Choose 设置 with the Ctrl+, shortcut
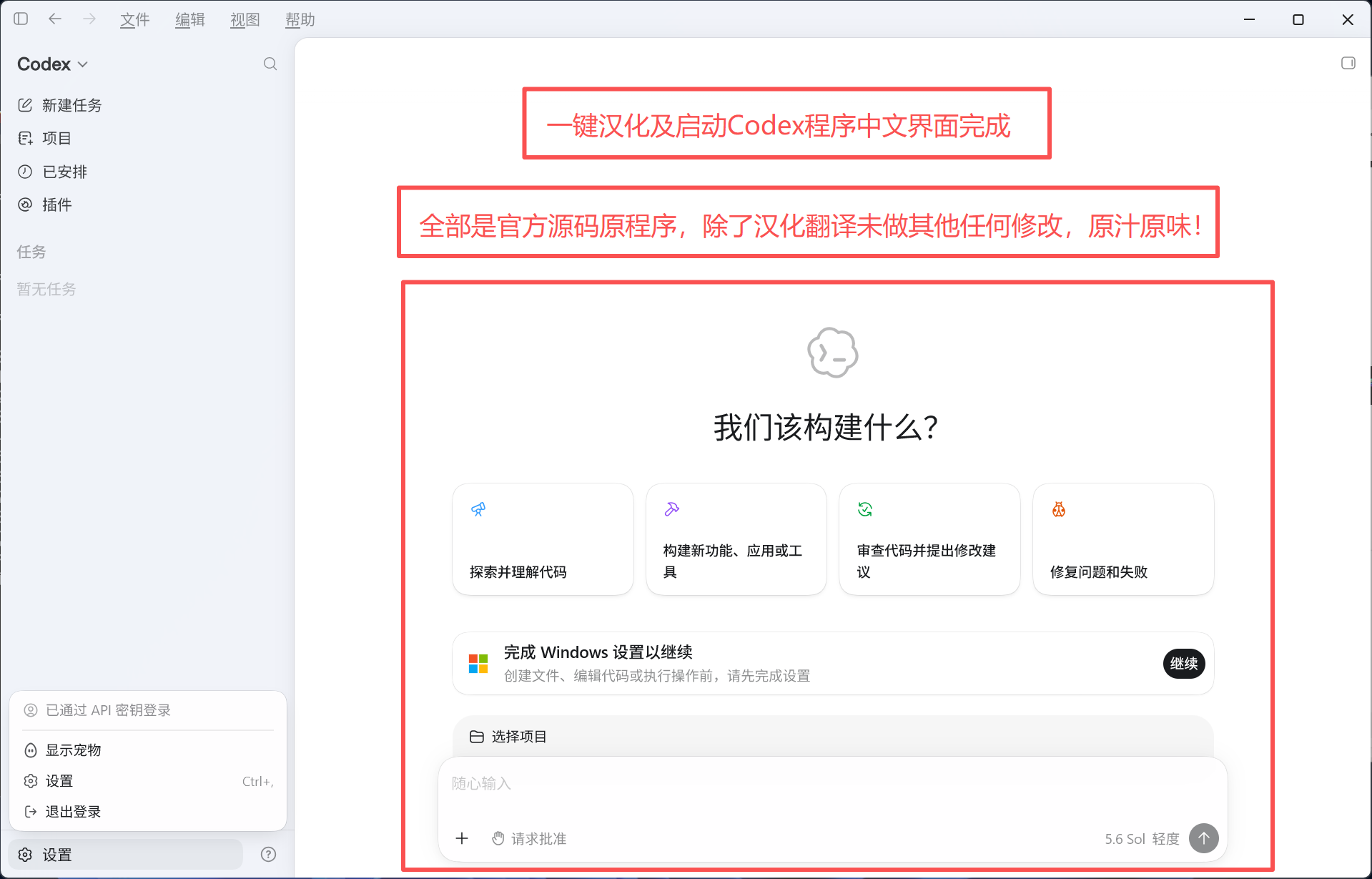This screenshot has width=1372, height=879. point(148,781)
